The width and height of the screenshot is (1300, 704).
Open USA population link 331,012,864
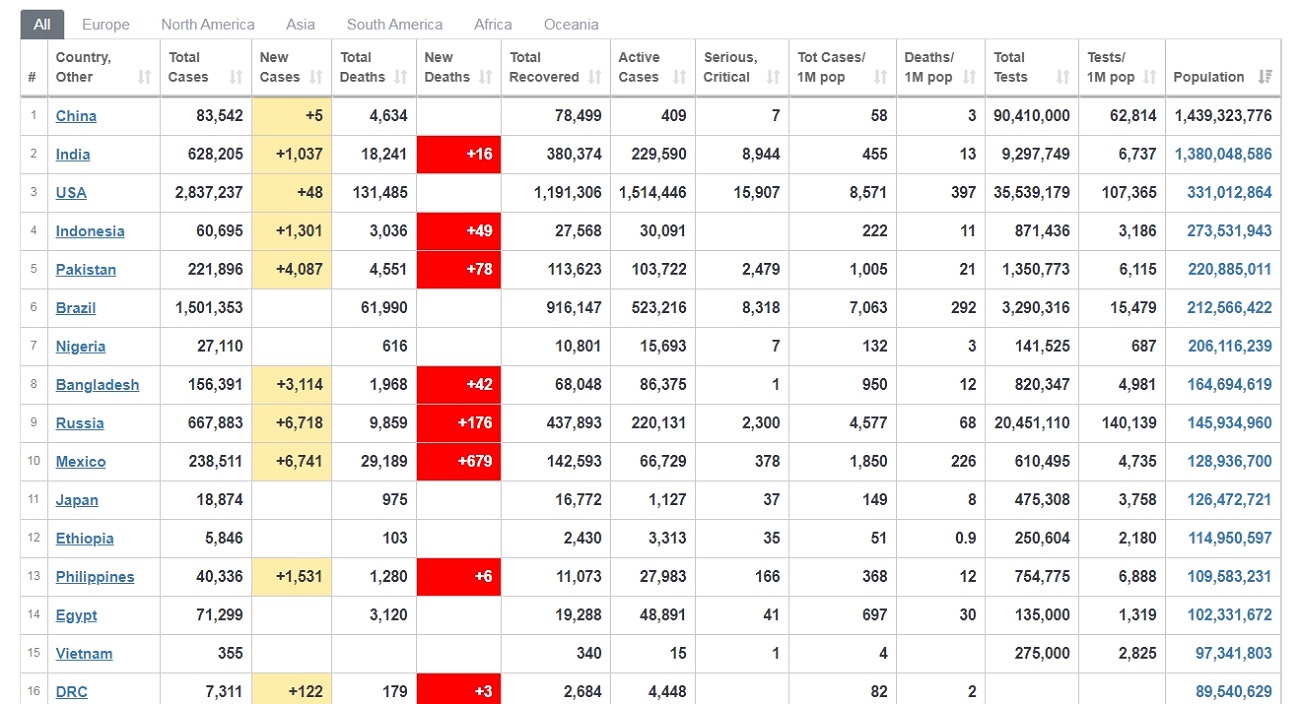[1229, 193]
